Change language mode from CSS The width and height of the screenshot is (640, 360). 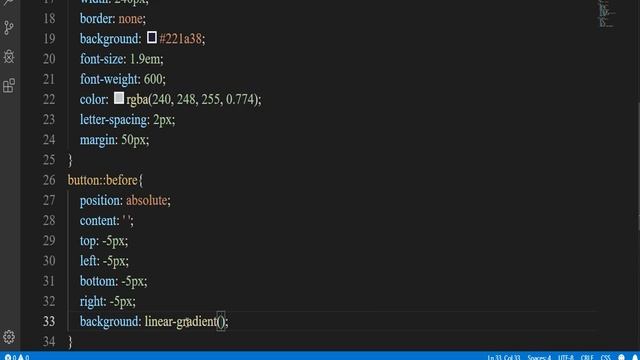(x=605, y=357)
